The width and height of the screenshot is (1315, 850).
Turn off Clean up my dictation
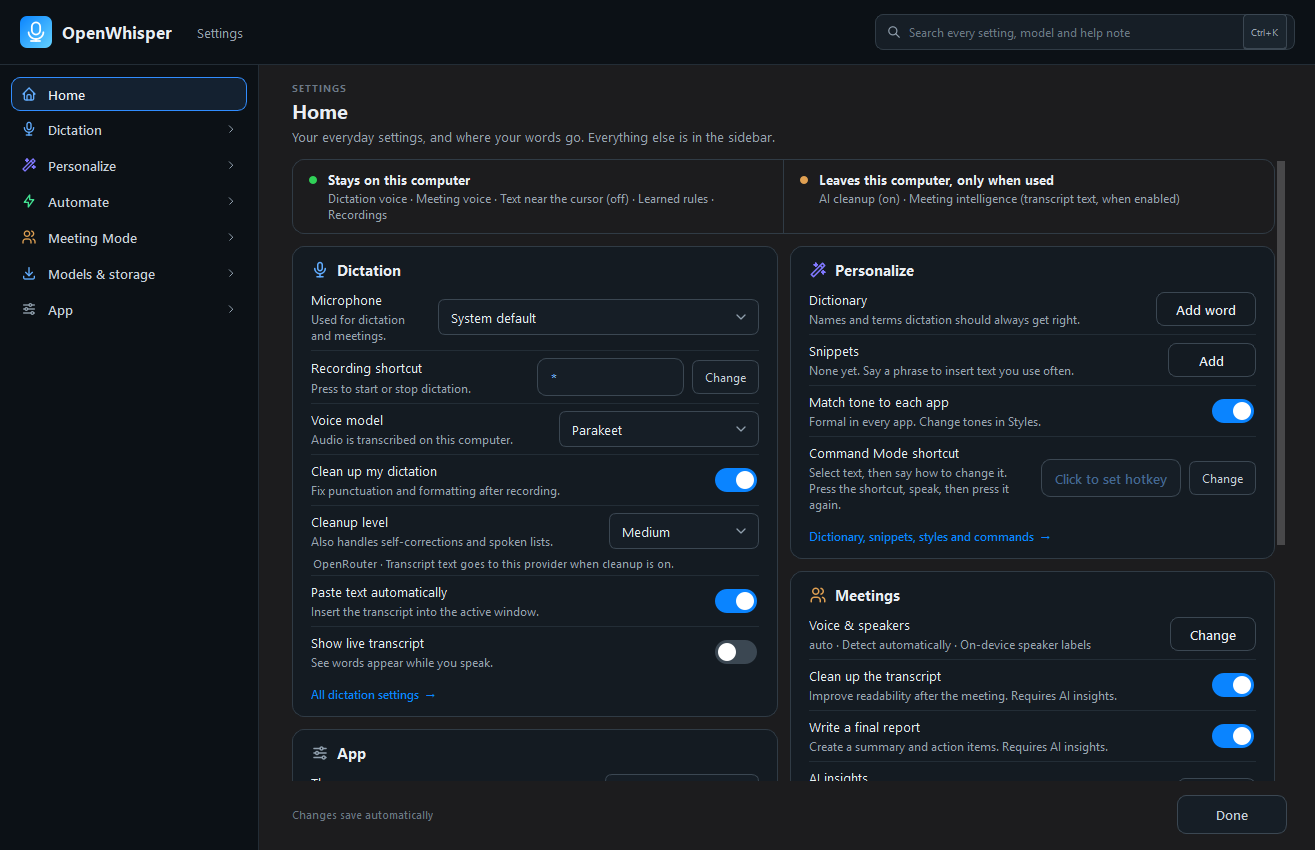(736, 480)
